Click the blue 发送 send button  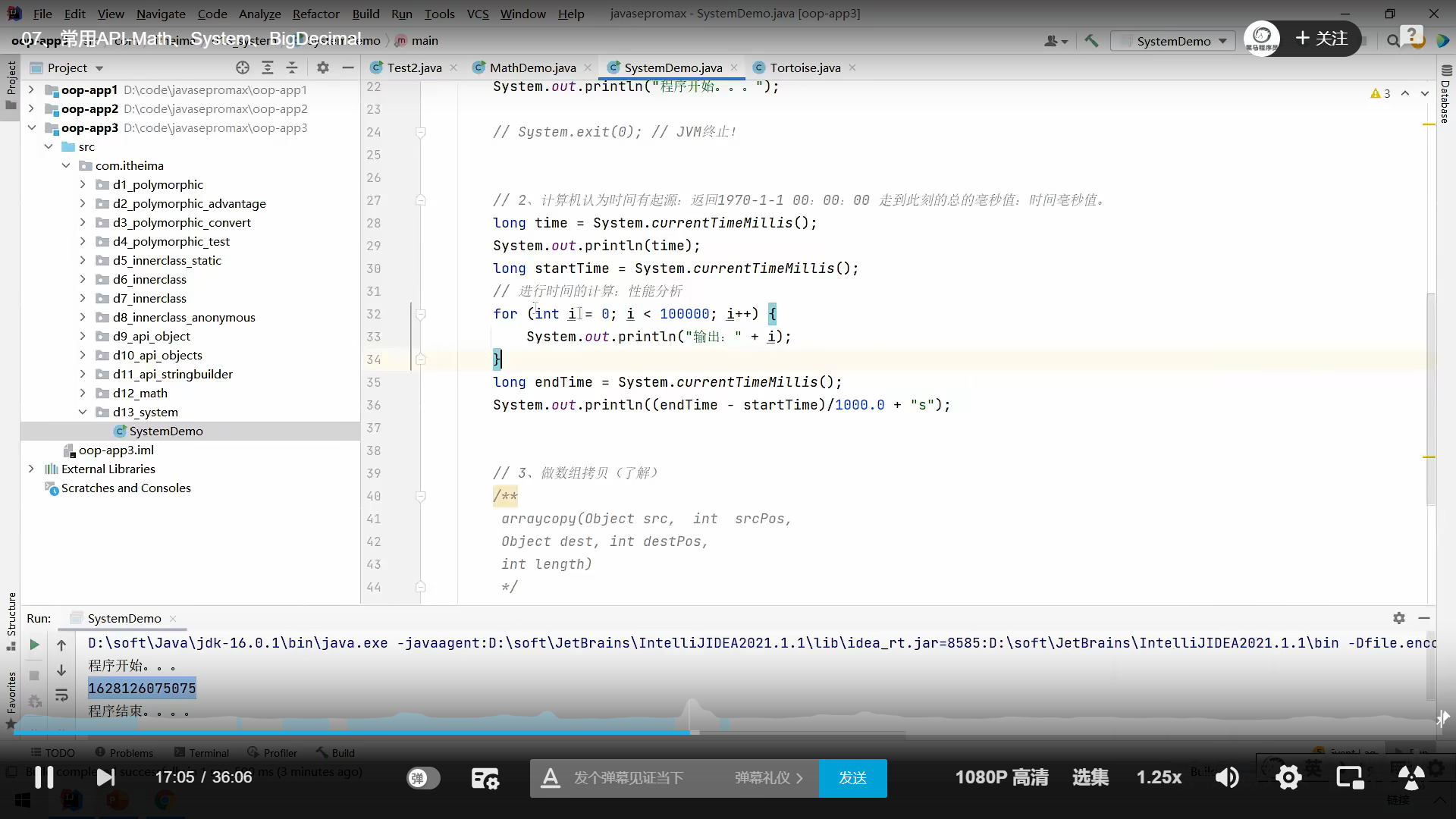pos(852,778)
